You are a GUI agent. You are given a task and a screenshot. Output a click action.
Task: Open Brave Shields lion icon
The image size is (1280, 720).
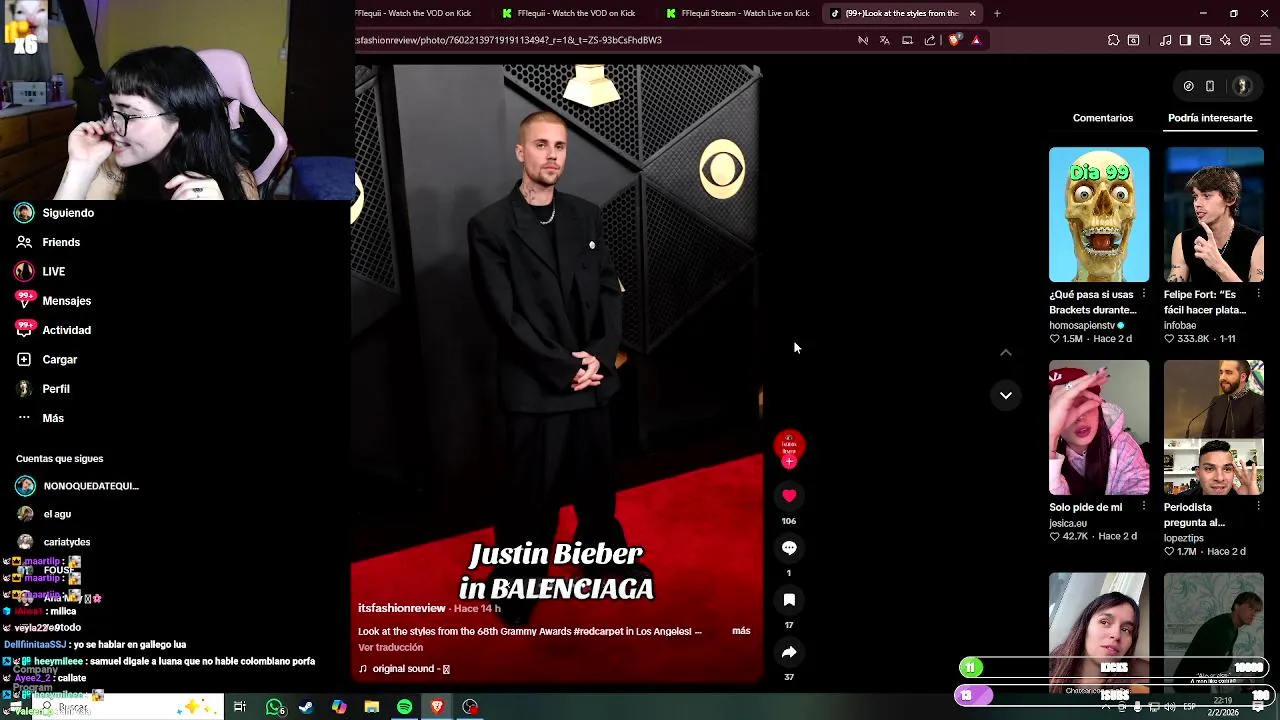(x=954, y=40)
